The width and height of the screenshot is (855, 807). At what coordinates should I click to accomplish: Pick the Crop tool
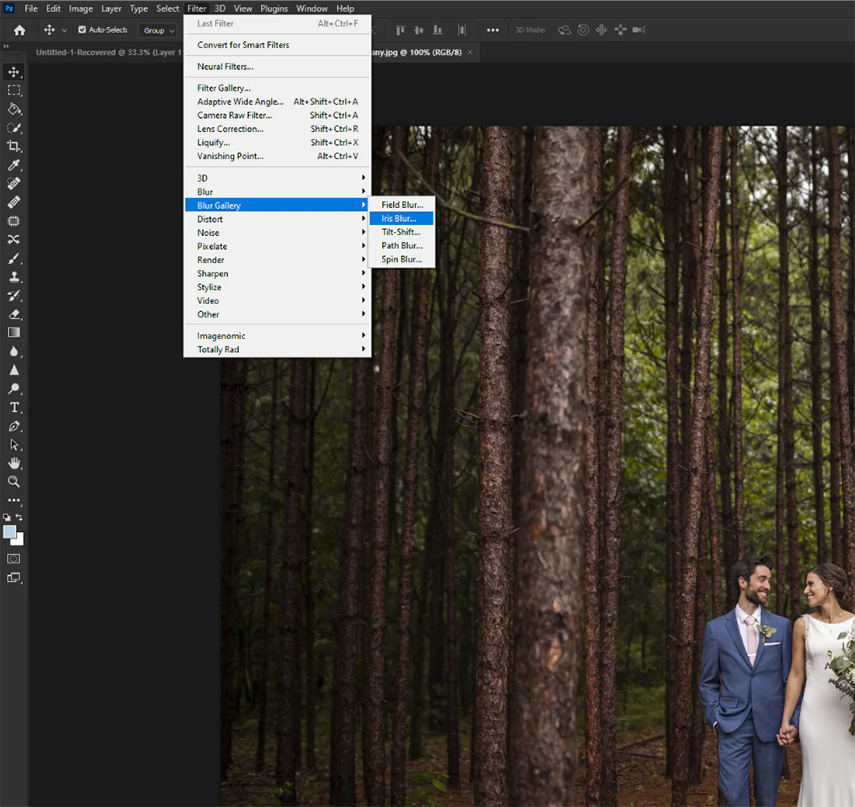coord(14,146)
